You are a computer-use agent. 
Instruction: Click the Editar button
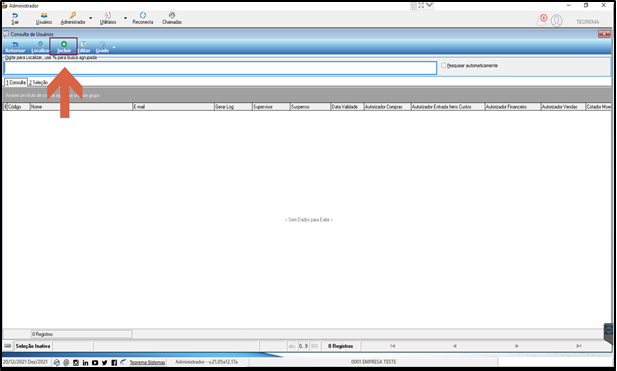[84, 47]
